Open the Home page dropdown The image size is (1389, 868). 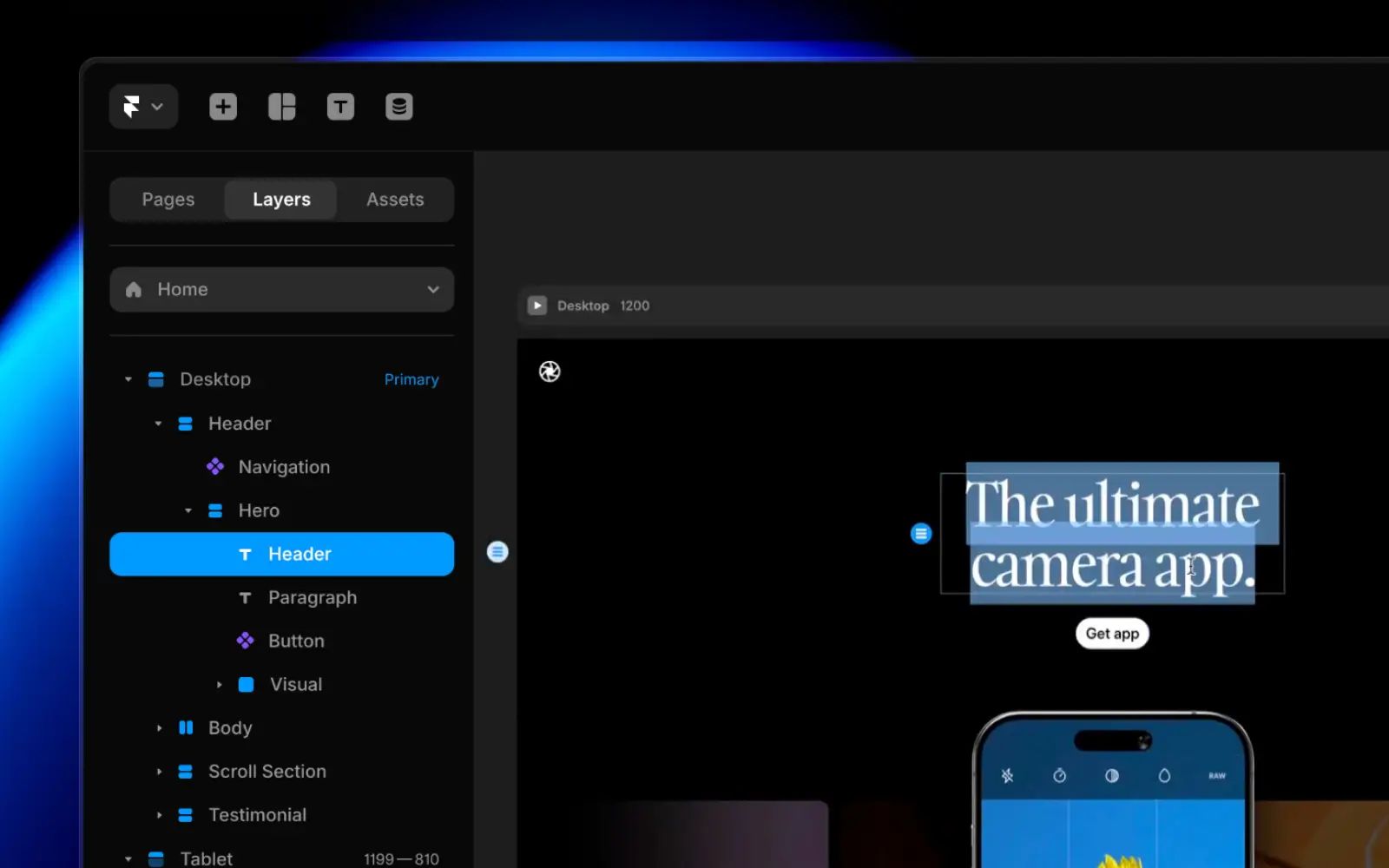pos(282,290)
